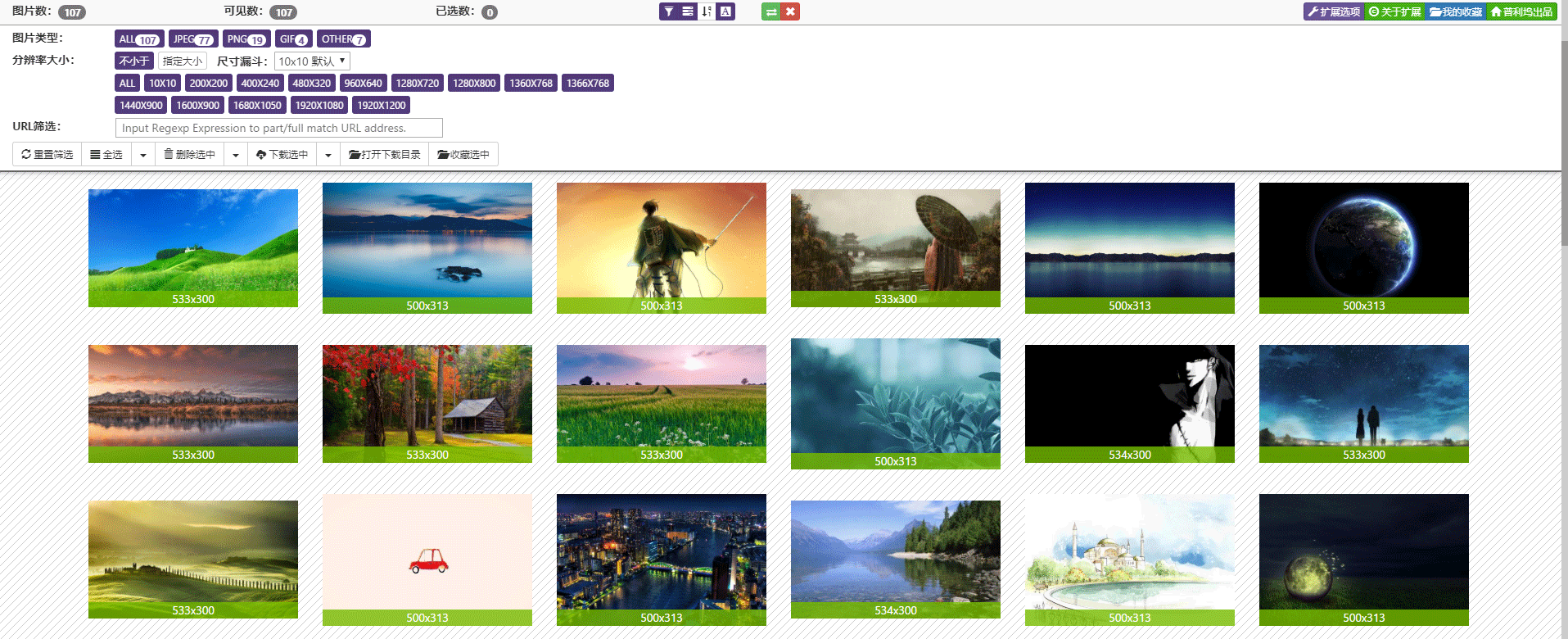
Task: Click the list layout icon in the top toolbar
Action: (x=688, y=11)
